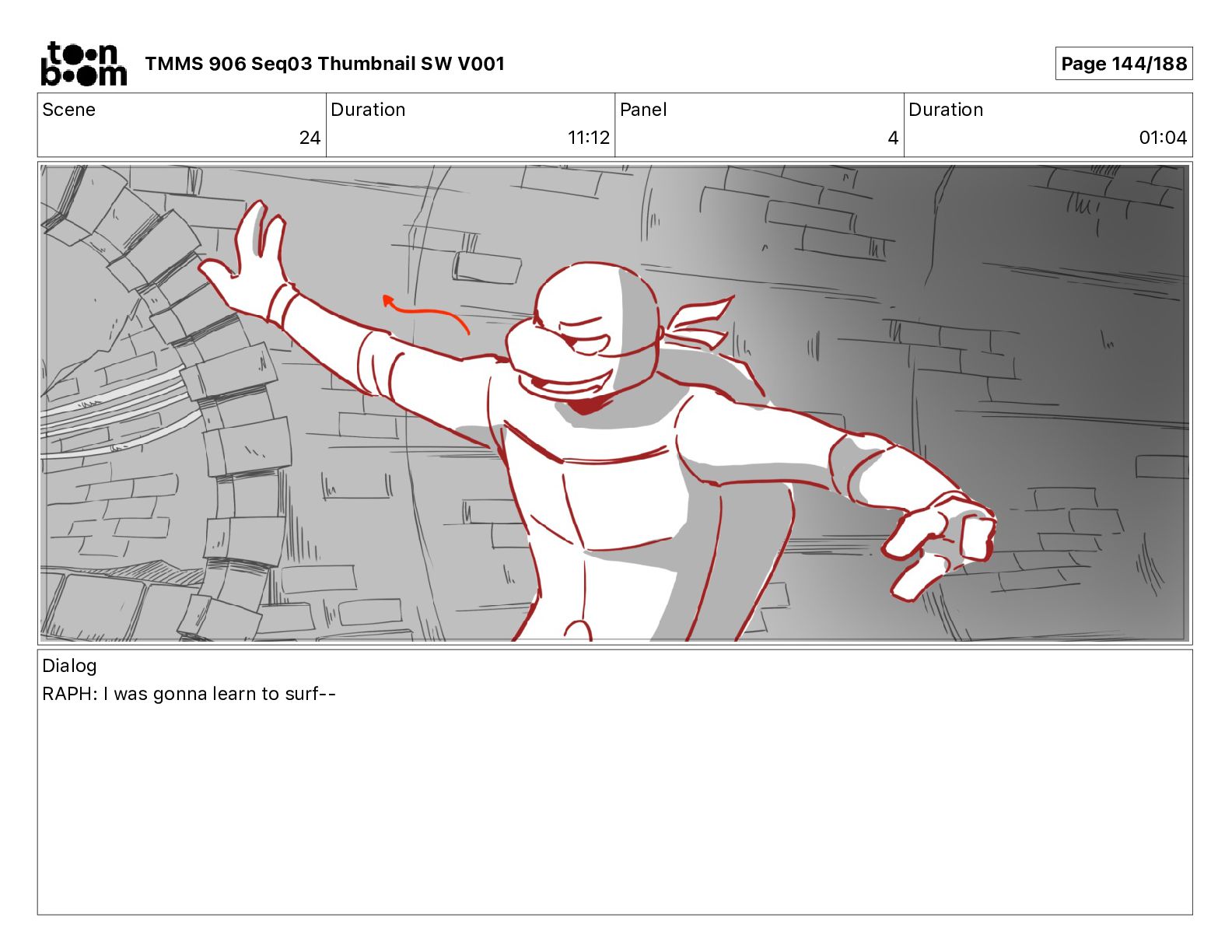Select the title 'TMMS 906 Seq03 Thumbnail SW V001'
This screenshot has height=952, width=1232.
coord(324,64)
